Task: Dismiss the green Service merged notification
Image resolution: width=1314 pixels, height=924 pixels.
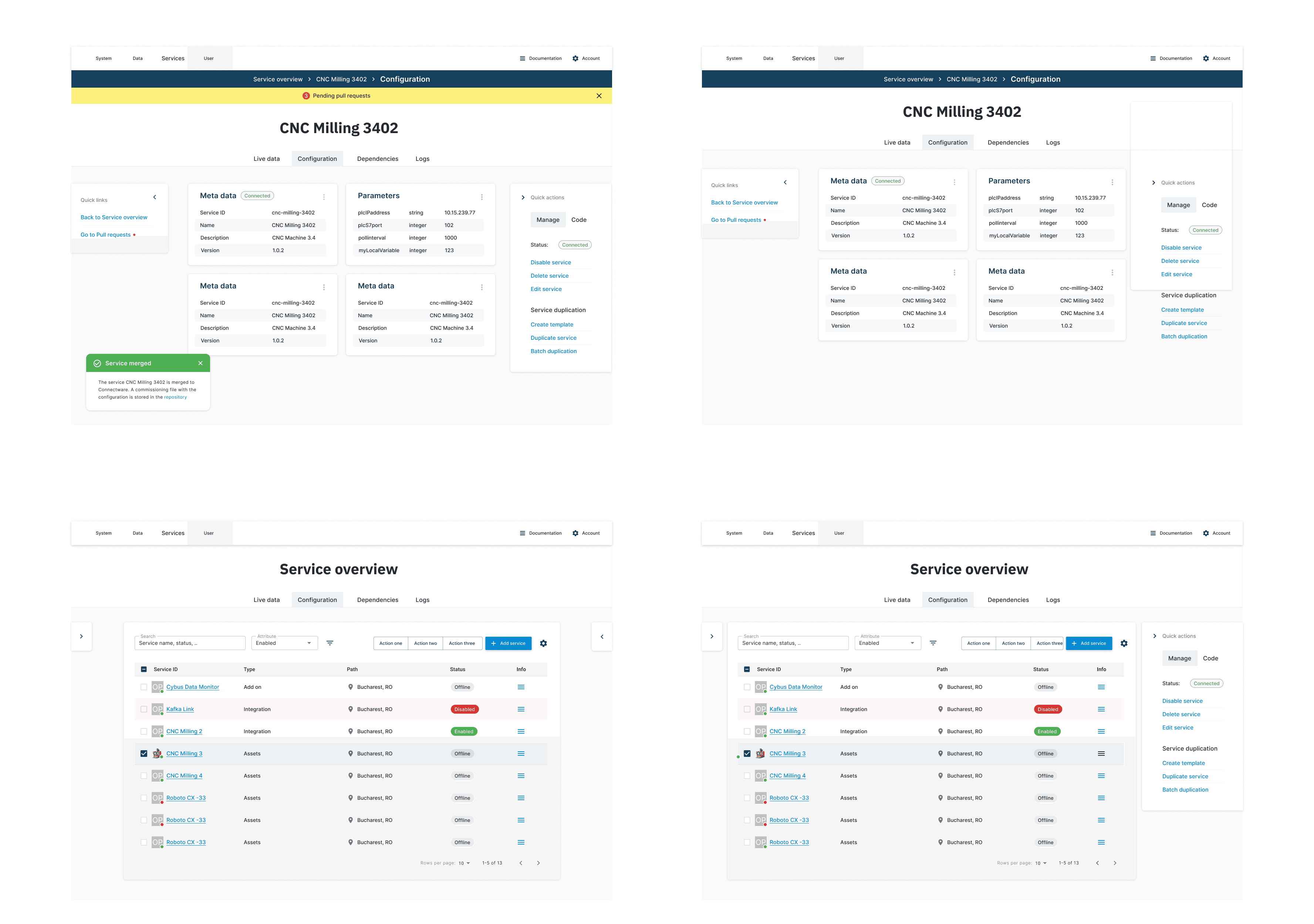Action: click(200, 363)
